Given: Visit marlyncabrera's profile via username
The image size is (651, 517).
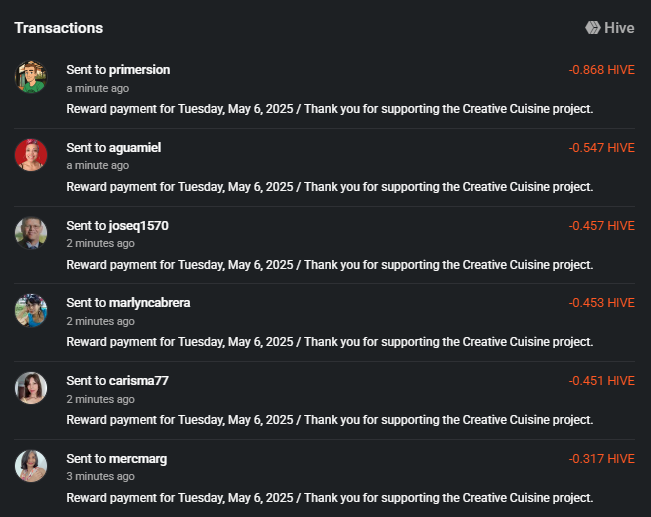Looking at the screenshot, I should [149, 303].
